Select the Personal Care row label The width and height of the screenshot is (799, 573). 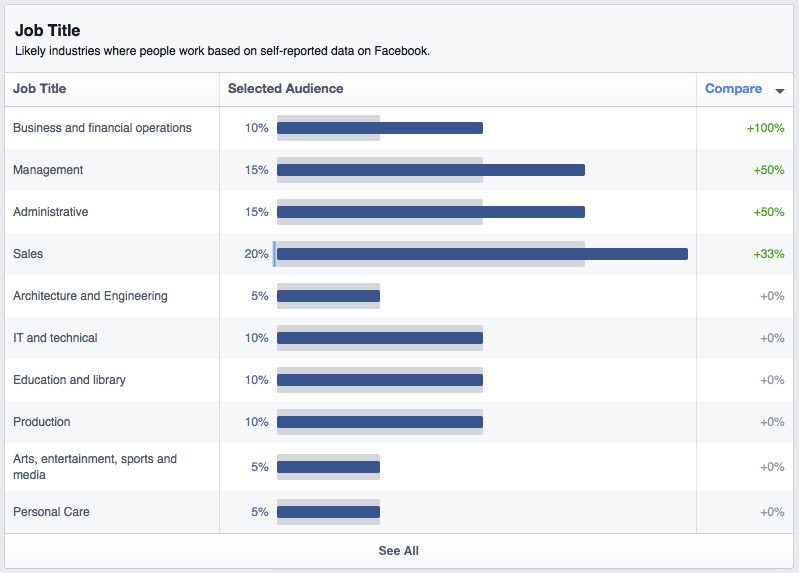(x=51, y=512)
